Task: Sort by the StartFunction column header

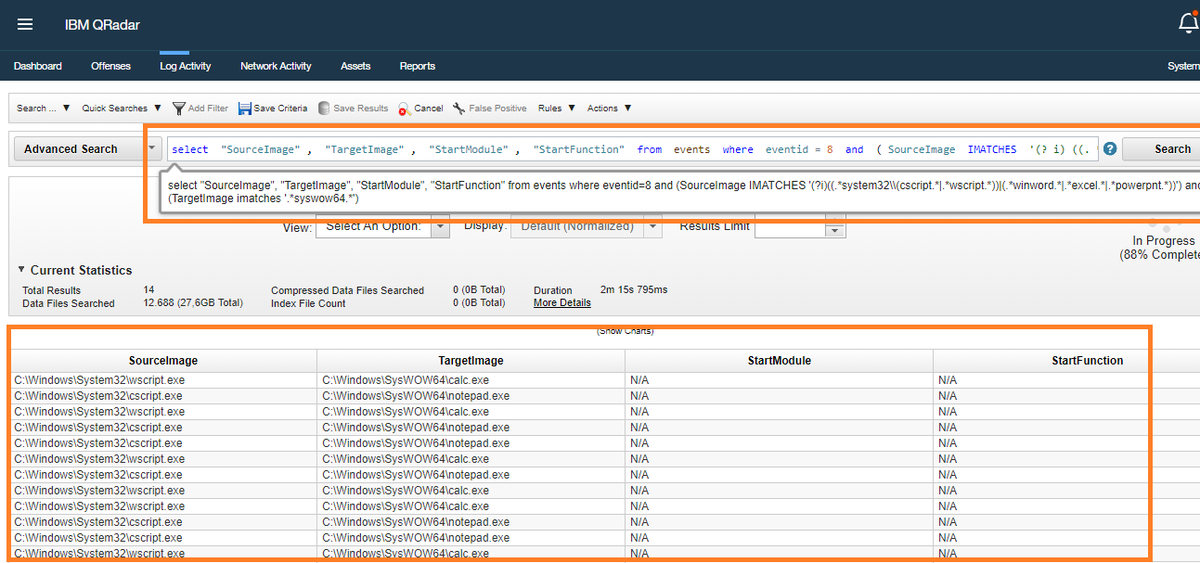Action: pyautogui.click(x=1087, y=360)
